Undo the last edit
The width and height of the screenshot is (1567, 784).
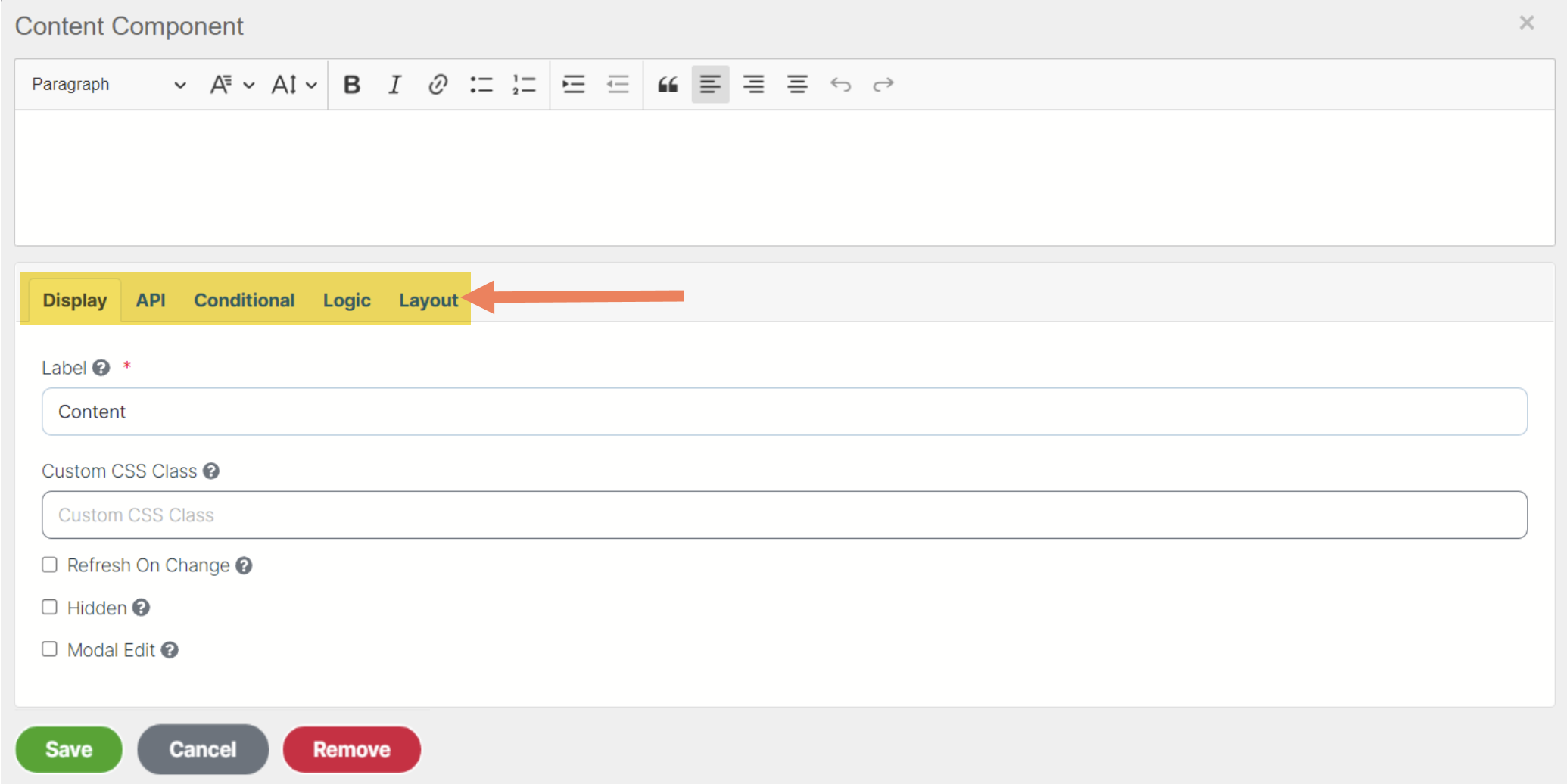(x=840, y=85)
